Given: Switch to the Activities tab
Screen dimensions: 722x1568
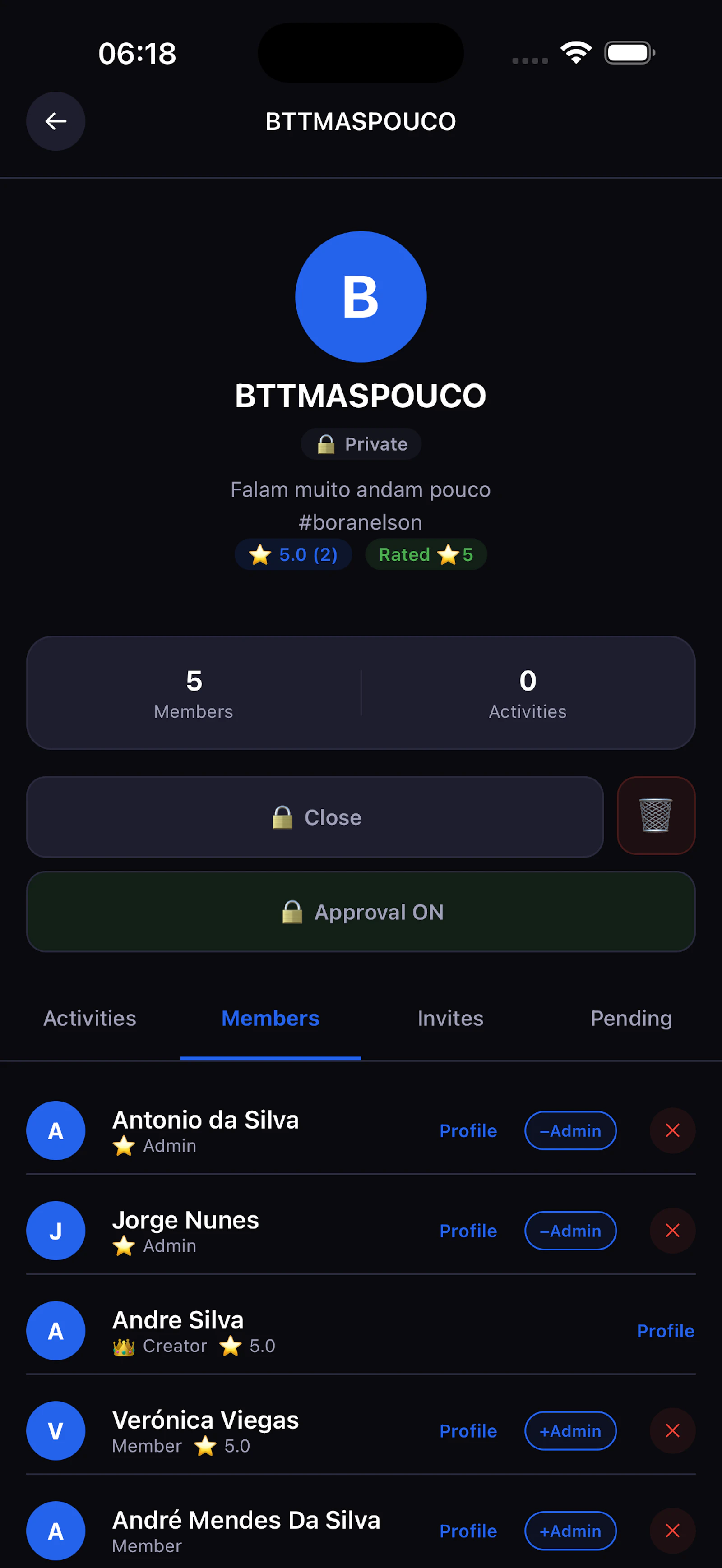Looking at the screenshot, I should 90,1018.
